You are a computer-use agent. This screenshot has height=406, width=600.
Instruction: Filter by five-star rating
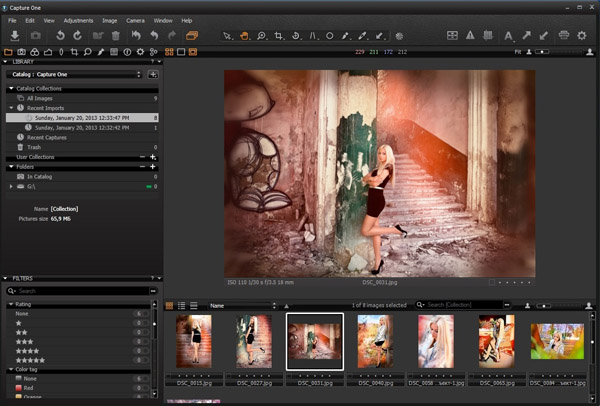[x=30, y=360]
